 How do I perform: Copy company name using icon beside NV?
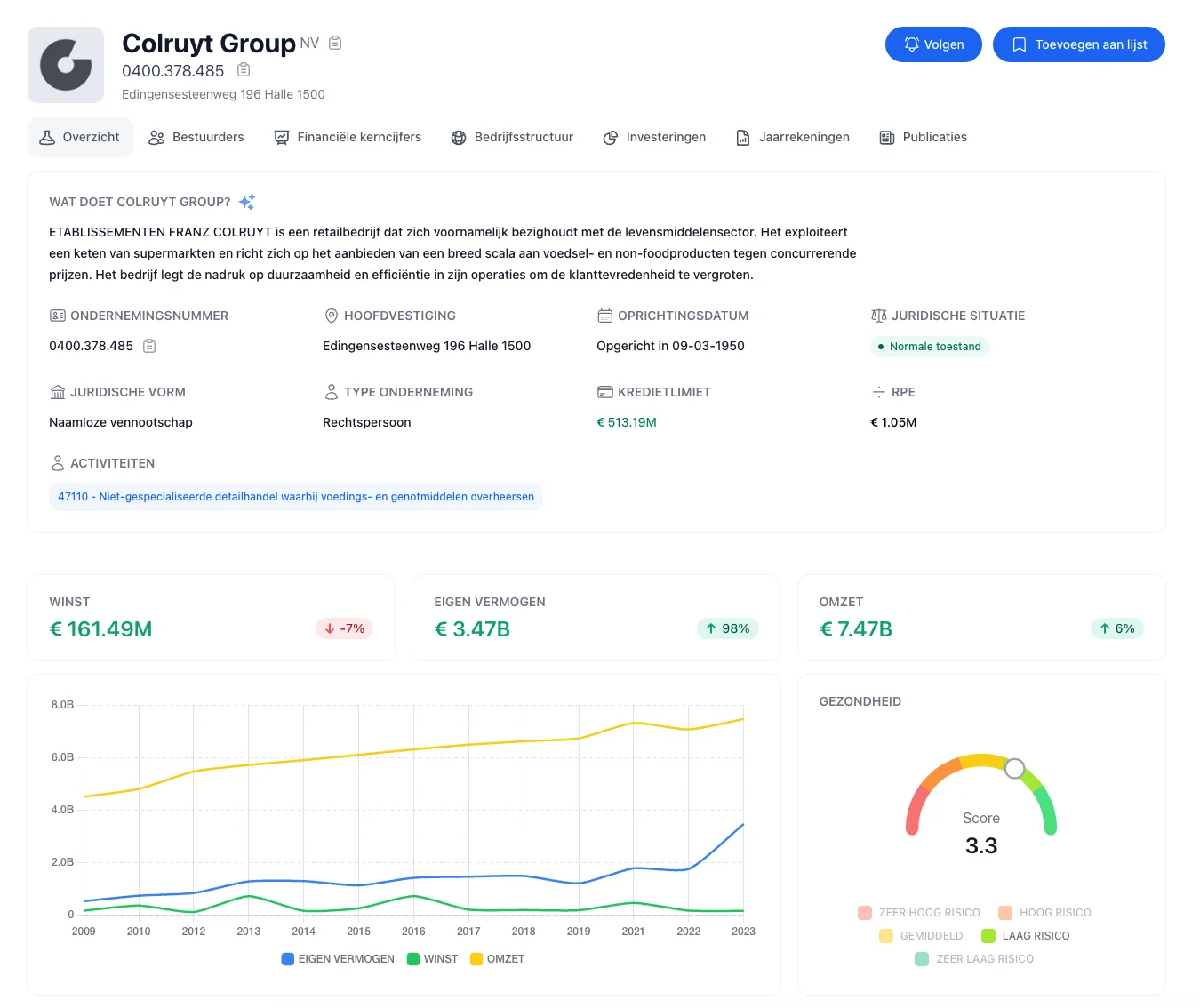click(335, 43)
